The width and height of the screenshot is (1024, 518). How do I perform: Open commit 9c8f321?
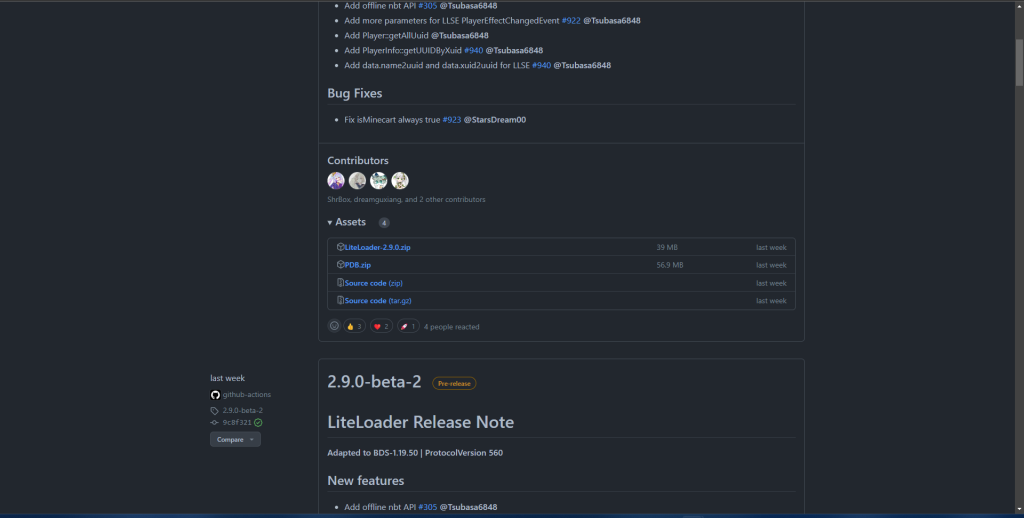(x=237, y=423)
